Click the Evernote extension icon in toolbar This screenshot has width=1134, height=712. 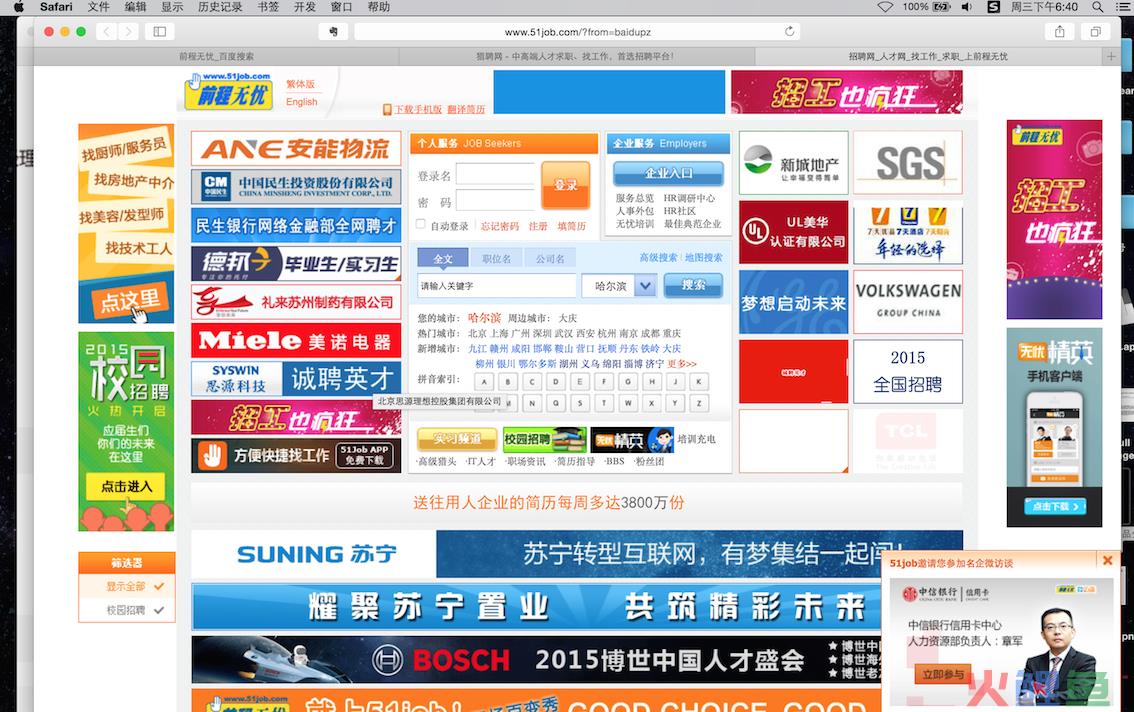point(333,31)
